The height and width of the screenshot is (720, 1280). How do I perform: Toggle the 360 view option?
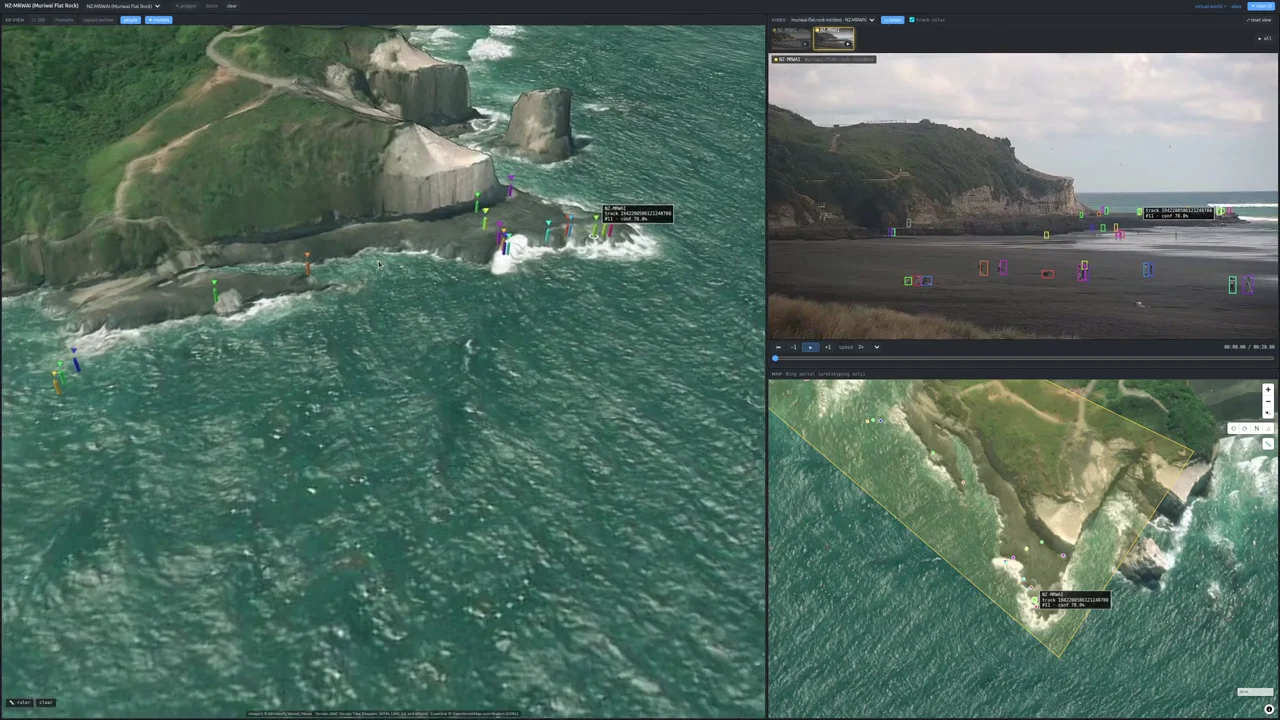[x=39, y=20]
